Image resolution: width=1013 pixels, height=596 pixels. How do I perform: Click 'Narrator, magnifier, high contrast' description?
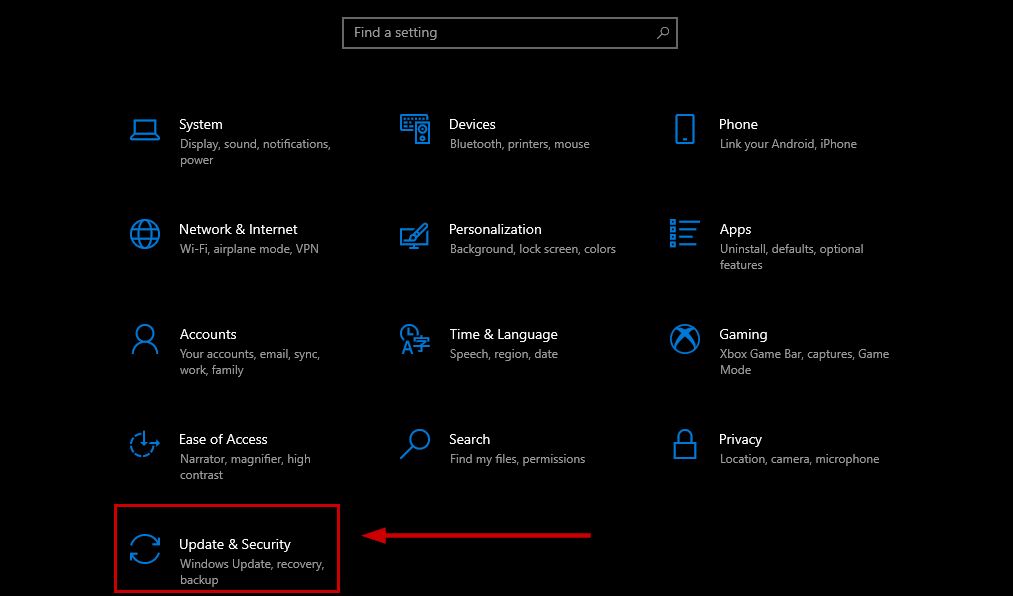[245, 467]
